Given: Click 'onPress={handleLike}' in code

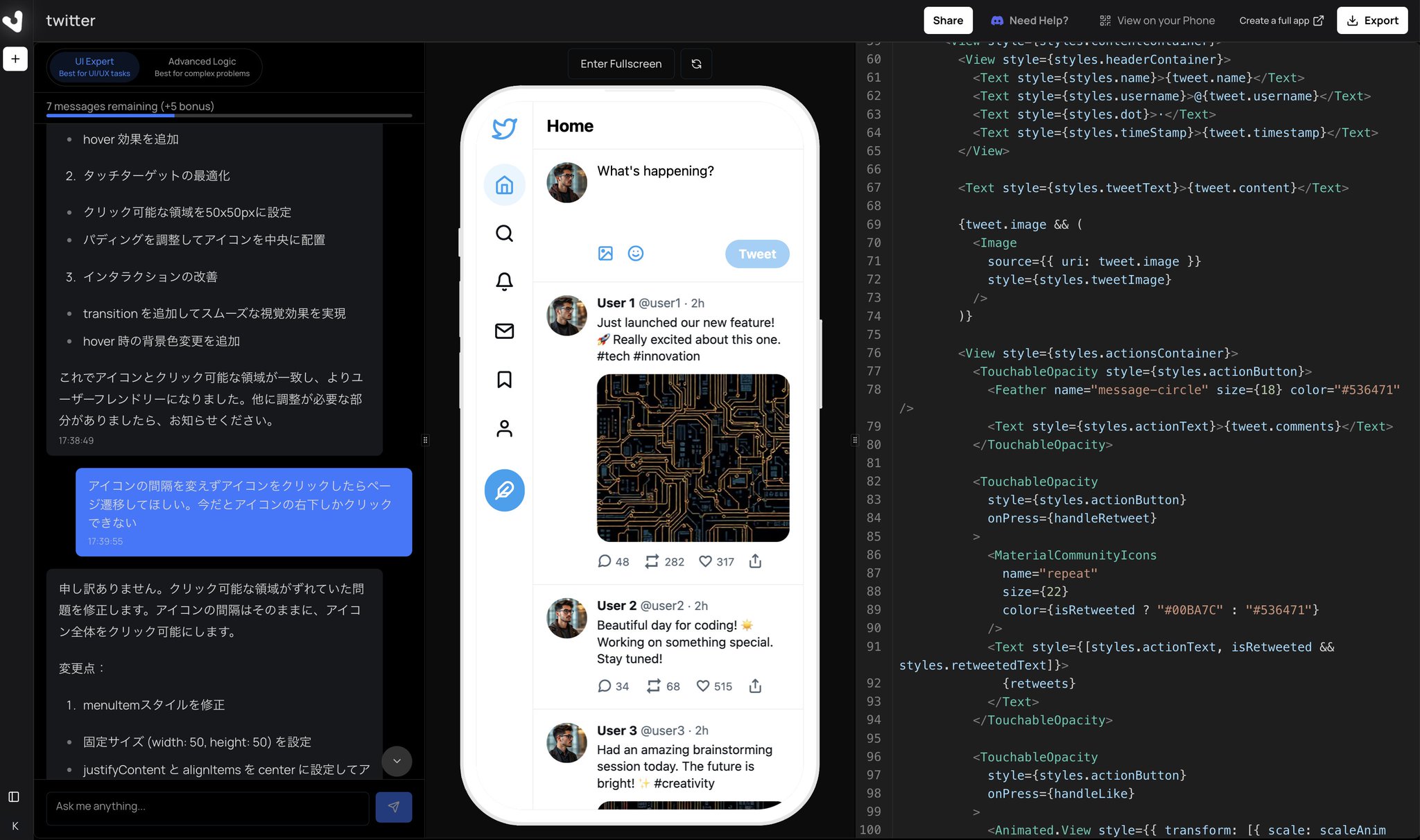Looking at the screenshot, I should pos(1061,794).
